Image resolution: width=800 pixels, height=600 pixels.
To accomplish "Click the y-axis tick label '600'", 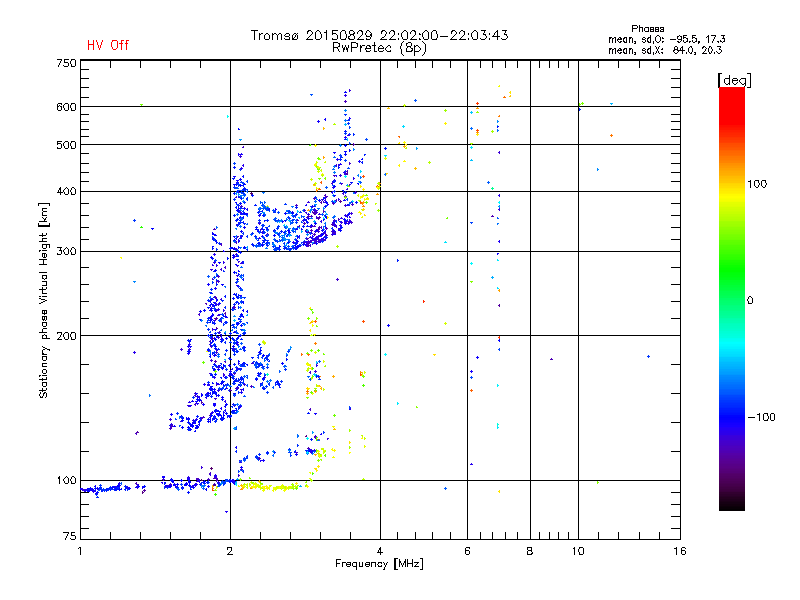I will pyautogui.click(x=66, y=107).
